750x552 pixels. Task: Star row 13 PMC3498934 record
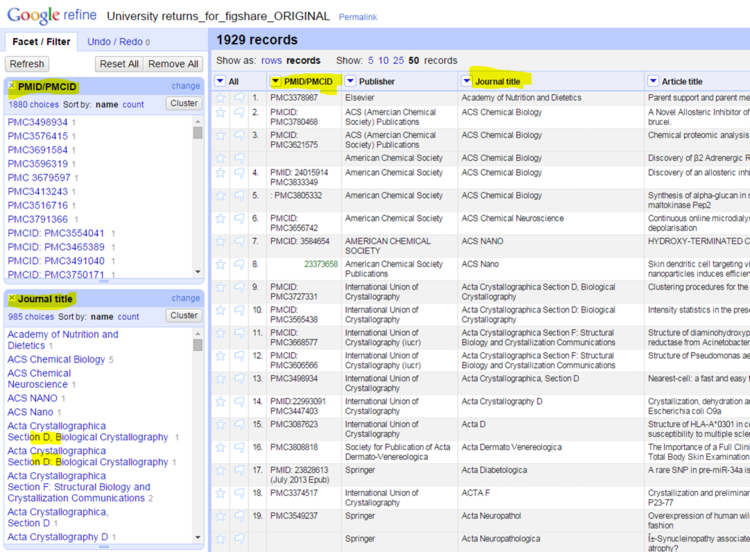click(x=220, y=379)
